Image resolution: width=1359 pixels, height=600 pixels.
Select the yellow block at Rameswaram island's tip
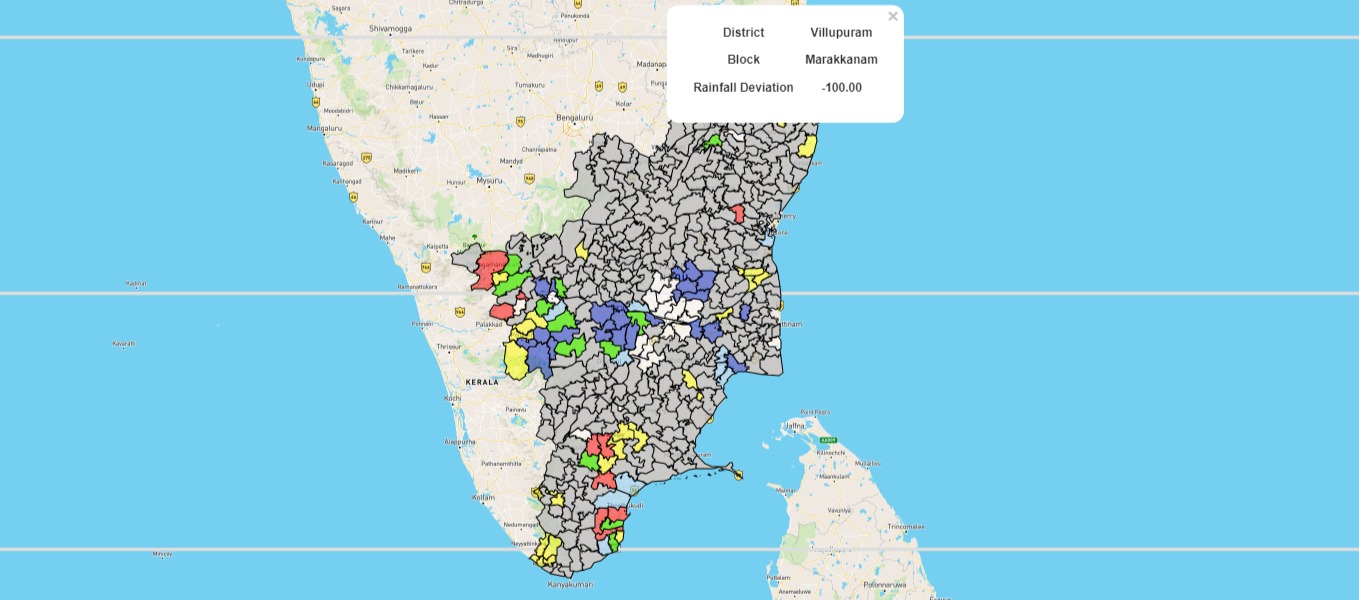[738, 474]
